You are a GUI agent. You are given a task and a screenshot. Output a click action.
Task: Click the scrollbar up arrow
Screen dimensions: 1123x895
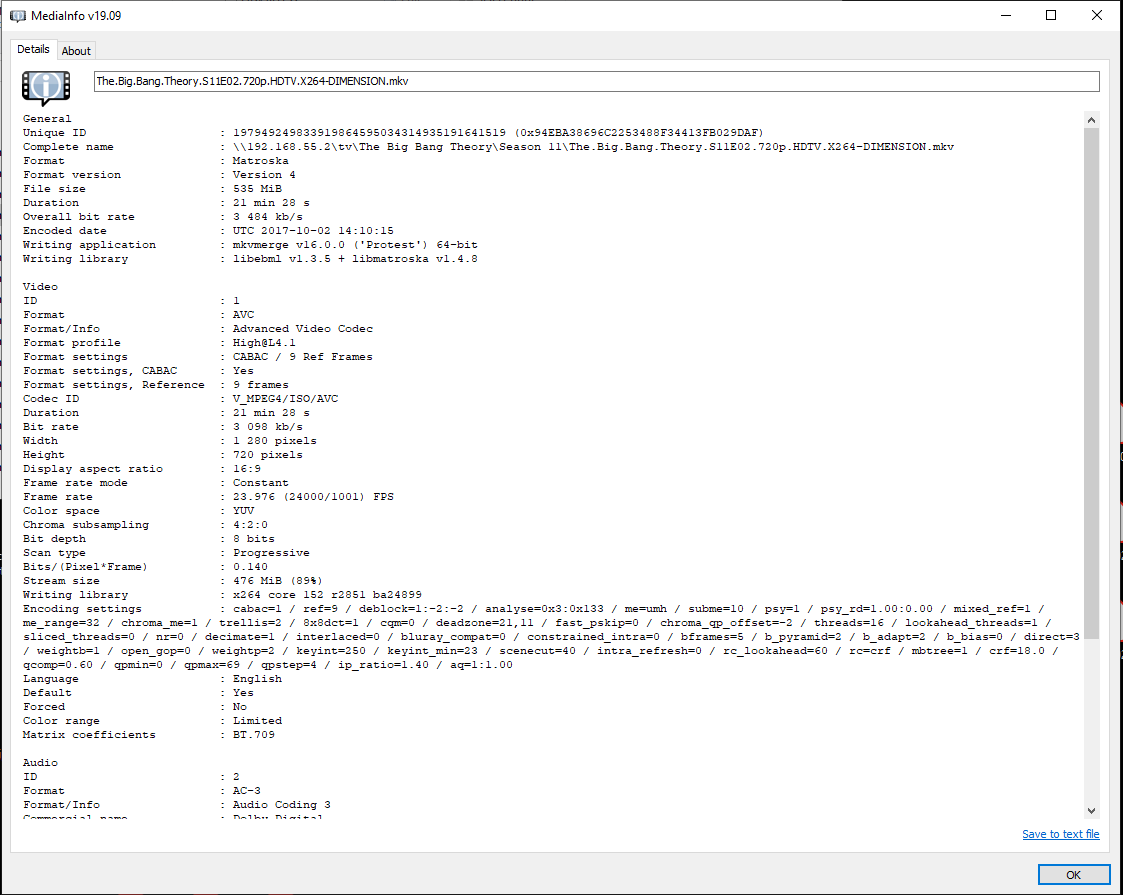click(1091, 120)
